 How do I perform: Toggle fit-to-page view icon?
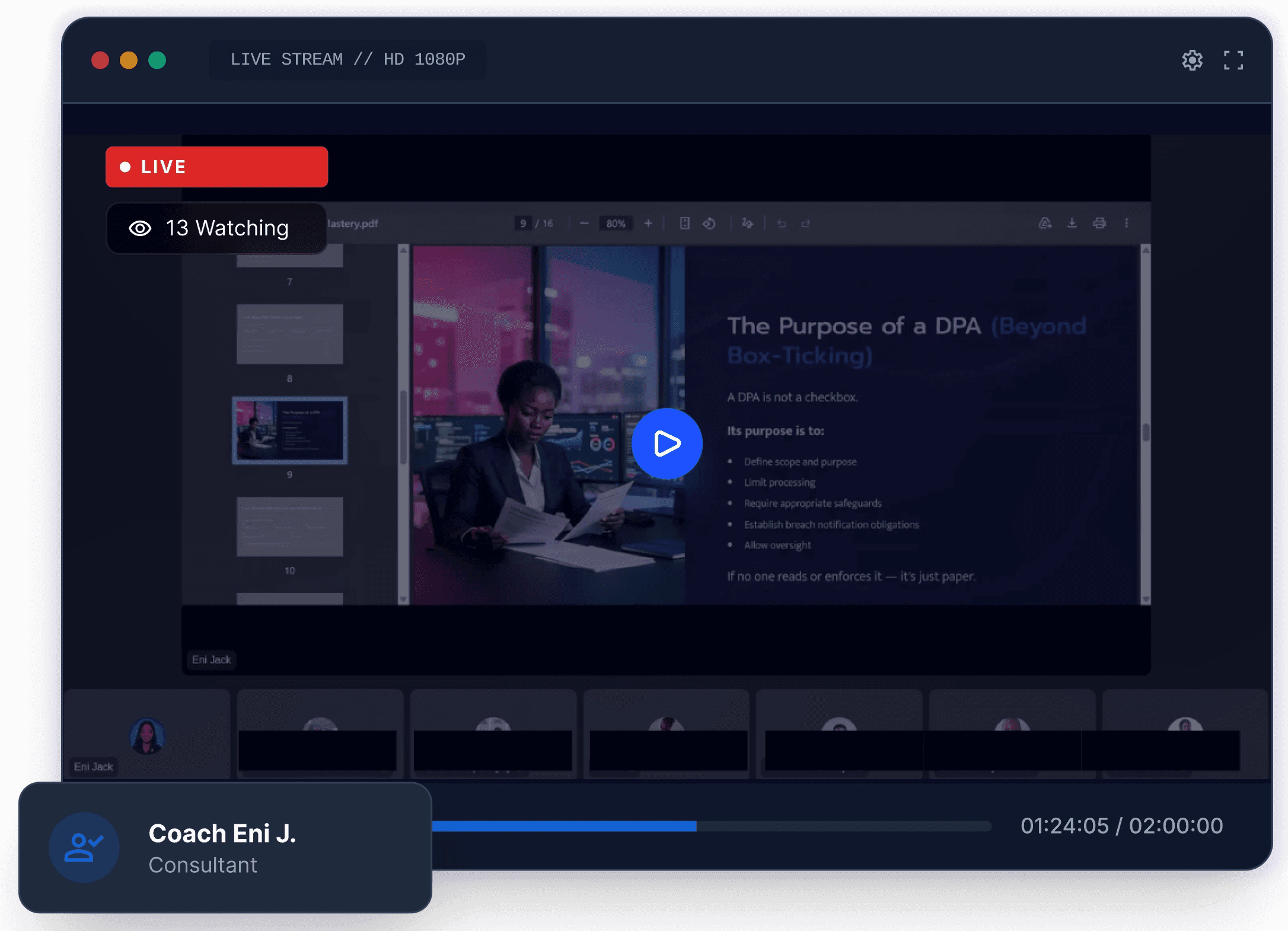pos(684,224)
